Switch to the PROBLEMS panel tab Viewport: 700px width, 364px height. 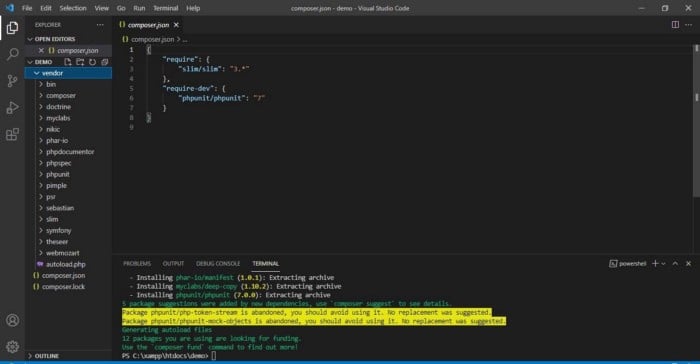pyautogui.click(x=137, y=264)
